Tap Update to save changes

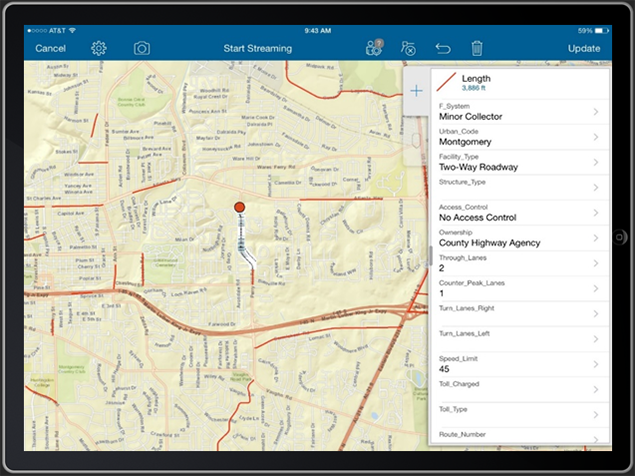pos(584,49)
